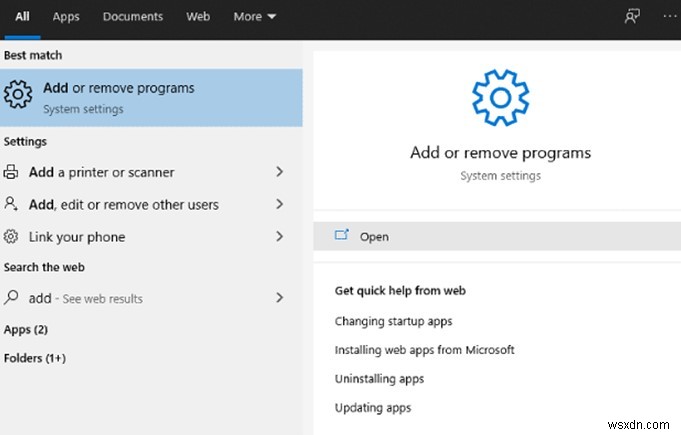681x435 pixels.
Task: Expand the Apps (2) results group
Action: (26, 329)
